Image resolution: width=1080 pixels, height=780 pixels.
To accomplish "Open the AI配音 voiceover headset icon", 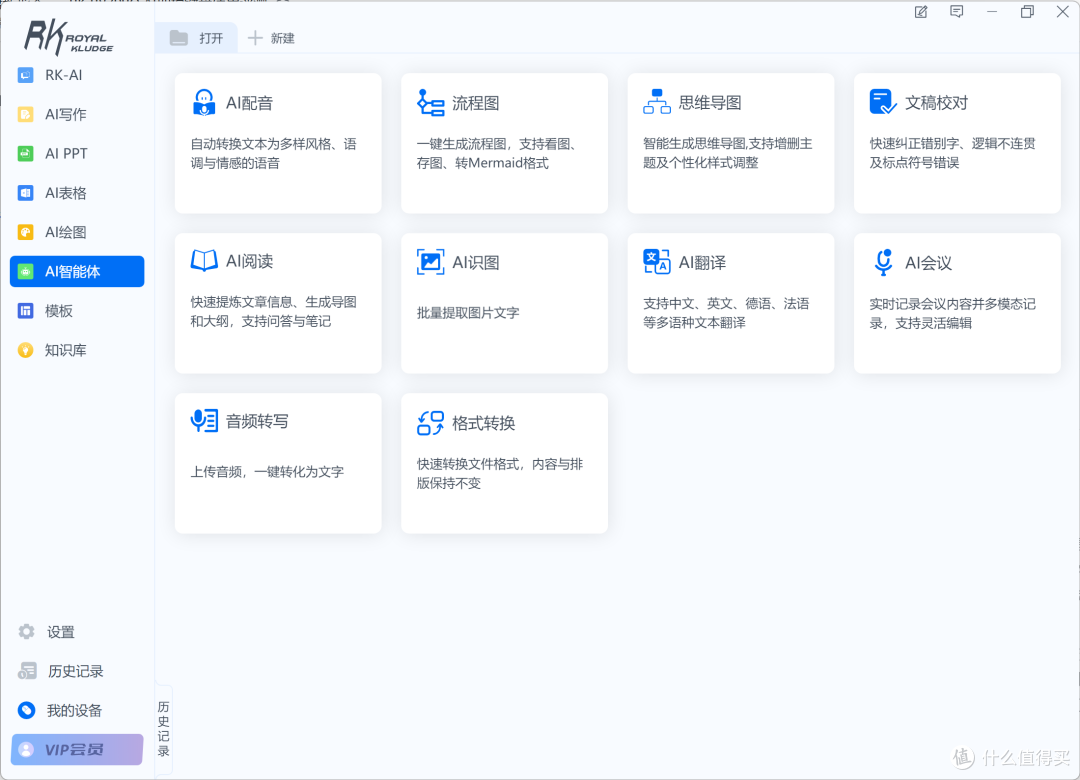I will pos(203,103).
